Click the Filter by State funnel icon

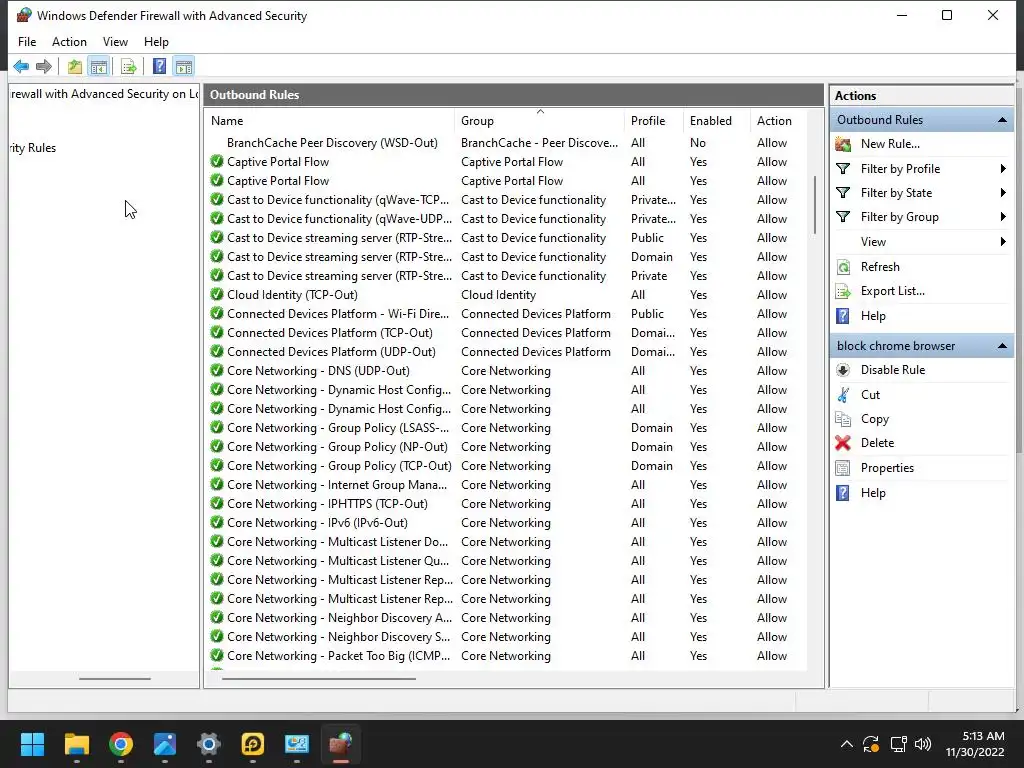tap(843, 193)
